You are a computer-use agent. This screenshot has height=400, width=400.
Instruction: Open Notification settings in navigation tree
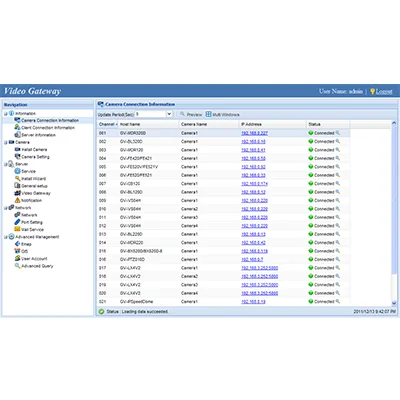coord(31,200)
